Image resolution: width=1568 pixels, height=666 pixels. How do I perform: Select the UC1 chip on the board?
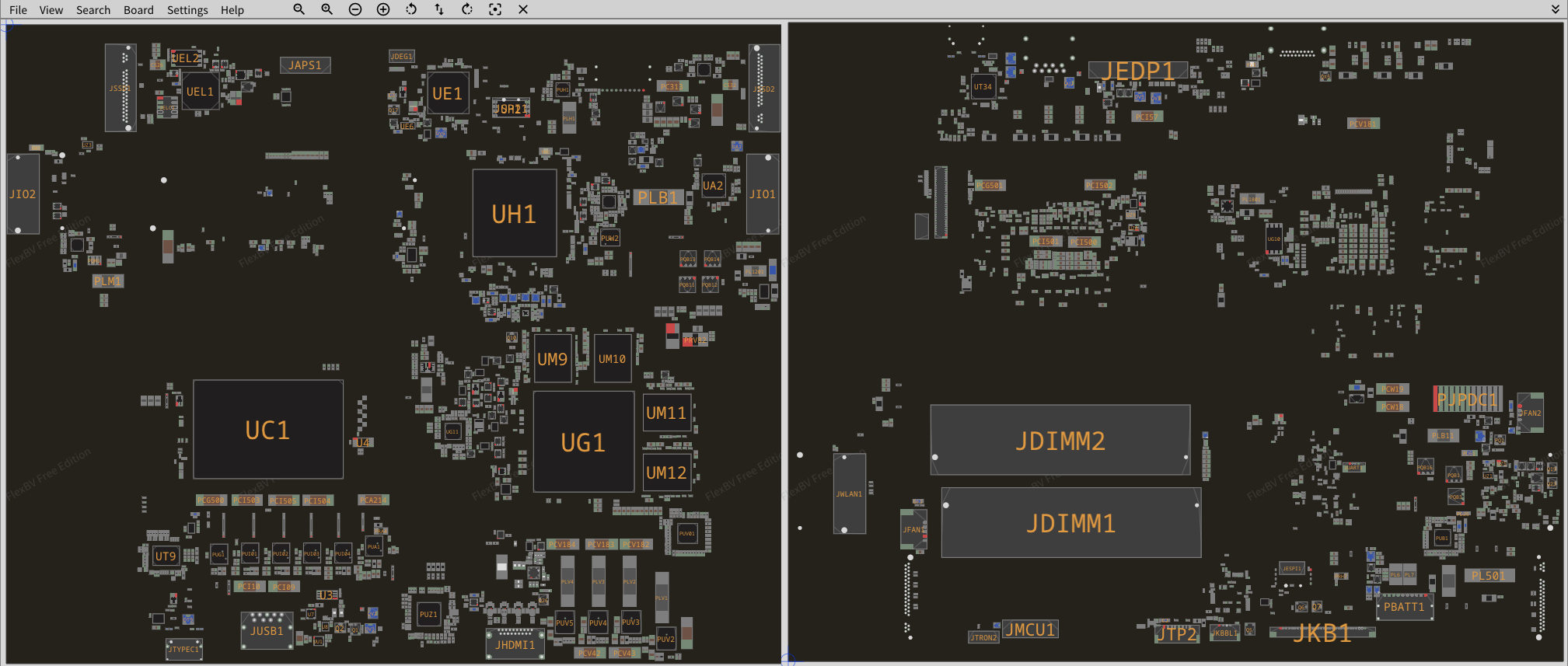click(267, 430)
